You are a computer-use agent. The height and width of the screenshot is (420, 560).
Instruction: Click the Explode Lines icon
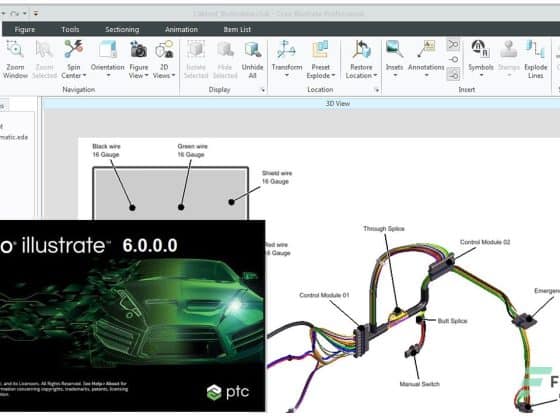[x=535, y=49]
